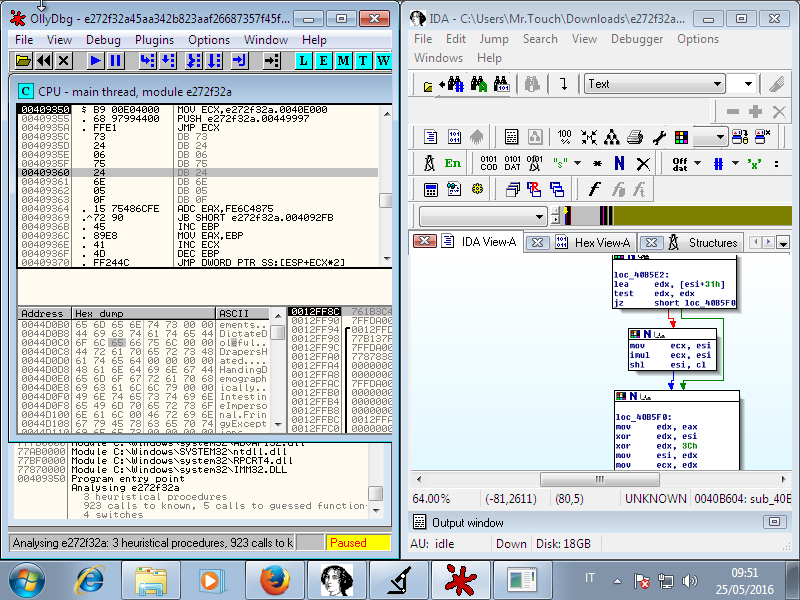800x600 pixels.
Task: Close the Hex View-A tab
Action: (x=537, y=243)
